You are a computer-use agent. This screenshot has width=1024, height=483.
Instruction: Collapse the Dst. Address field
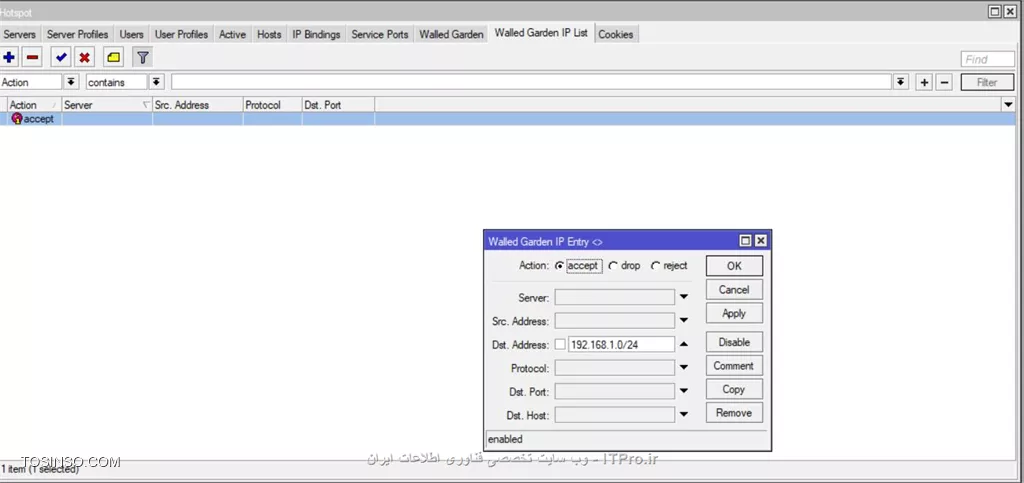684,344
